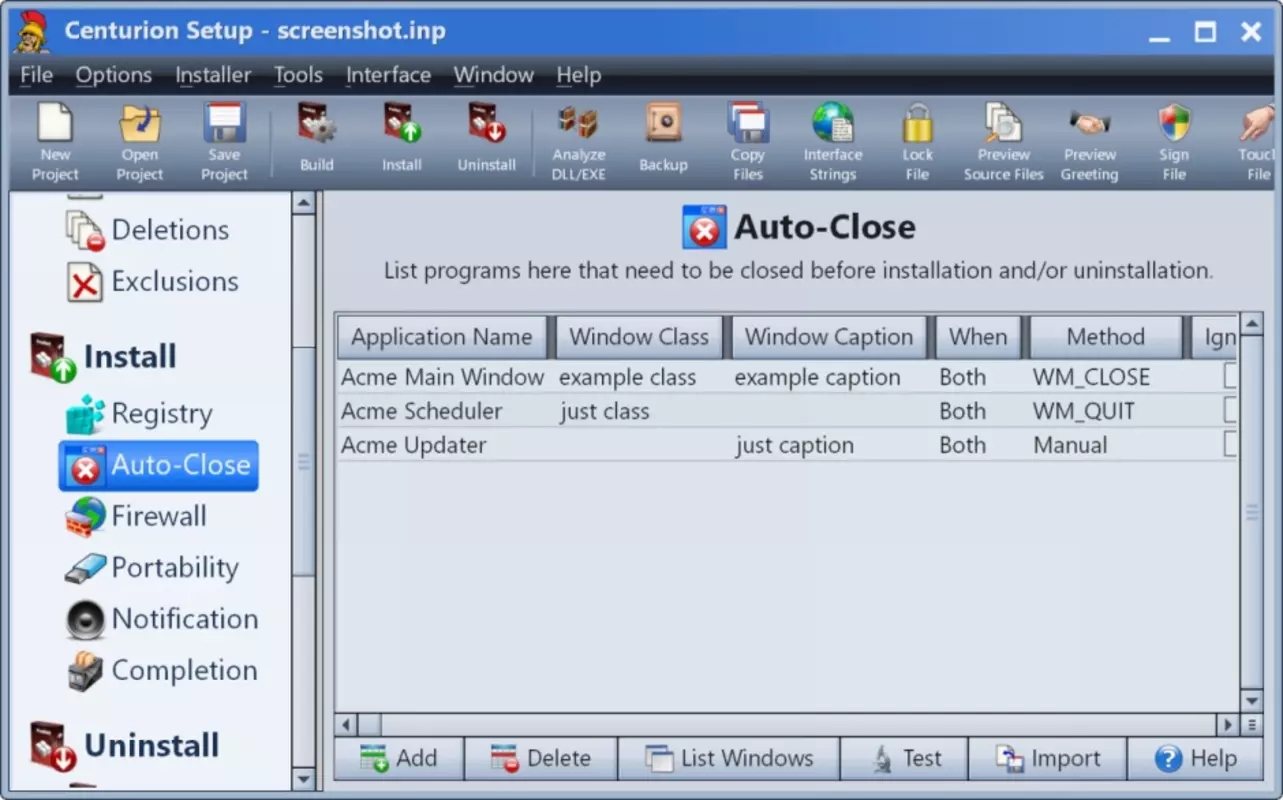
Task: Click sidebar scrollbar up arrow
Action: click(304, 203)
